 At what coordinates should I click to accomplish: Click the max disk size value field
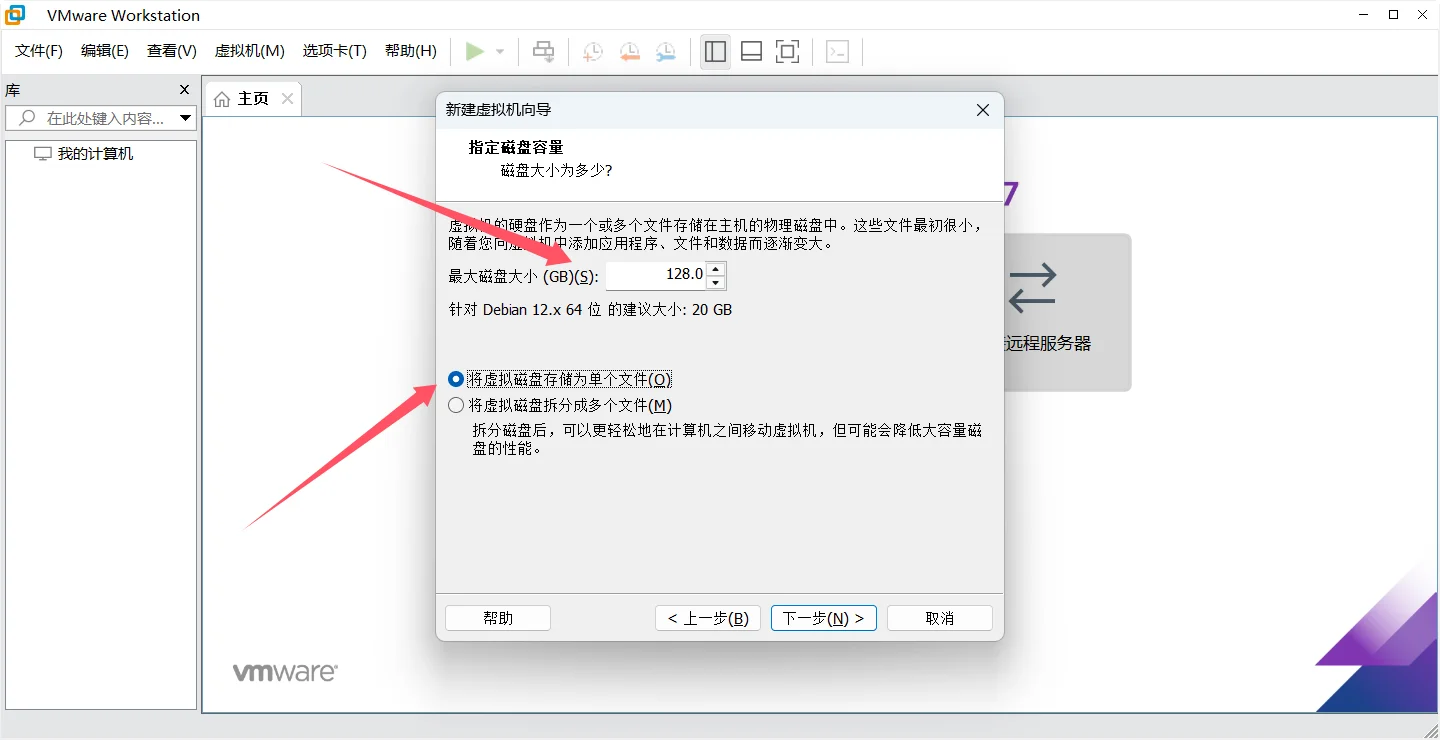coord(656,275)
